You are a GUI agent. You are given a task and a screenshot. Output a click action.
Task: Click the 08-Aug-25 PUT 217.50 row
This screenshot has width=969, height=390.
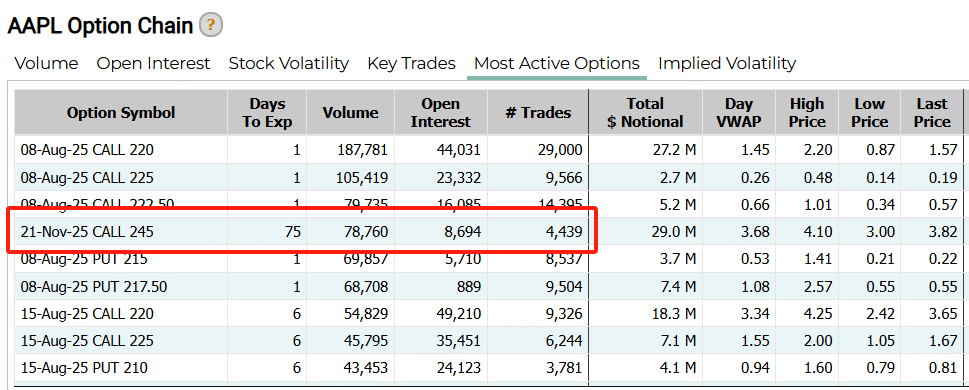click(488, 286)
